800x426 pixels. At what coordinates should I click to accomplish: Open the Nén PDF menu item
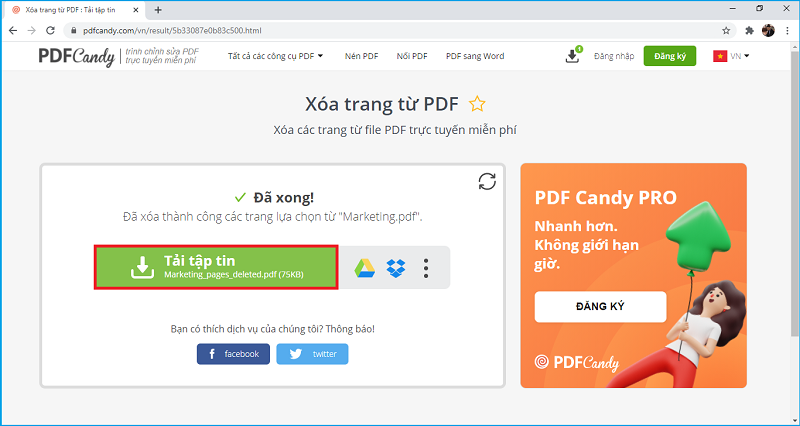click(x=361, y=56)
